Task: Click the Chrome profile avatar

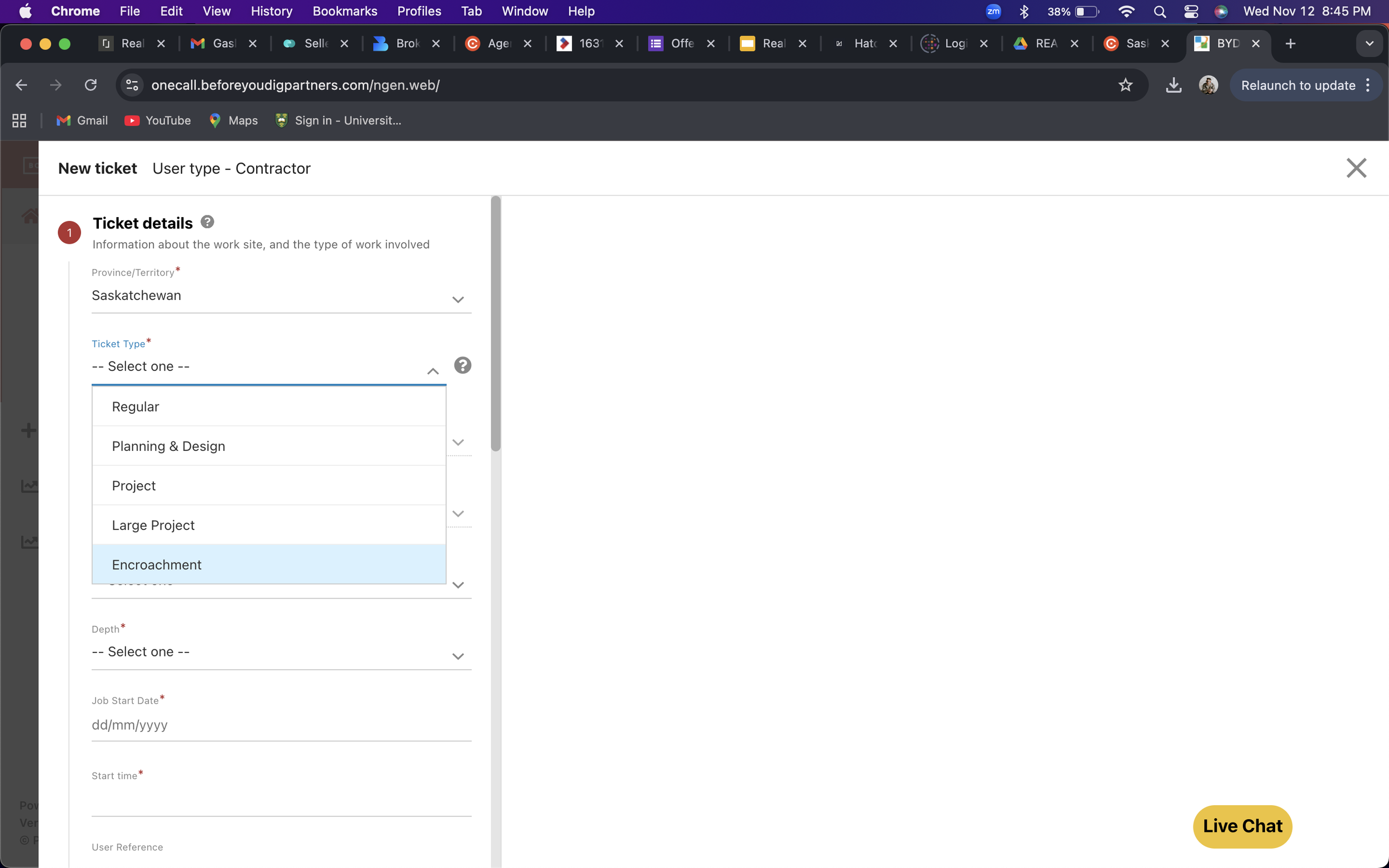Action: click(x=1208, y=85)
